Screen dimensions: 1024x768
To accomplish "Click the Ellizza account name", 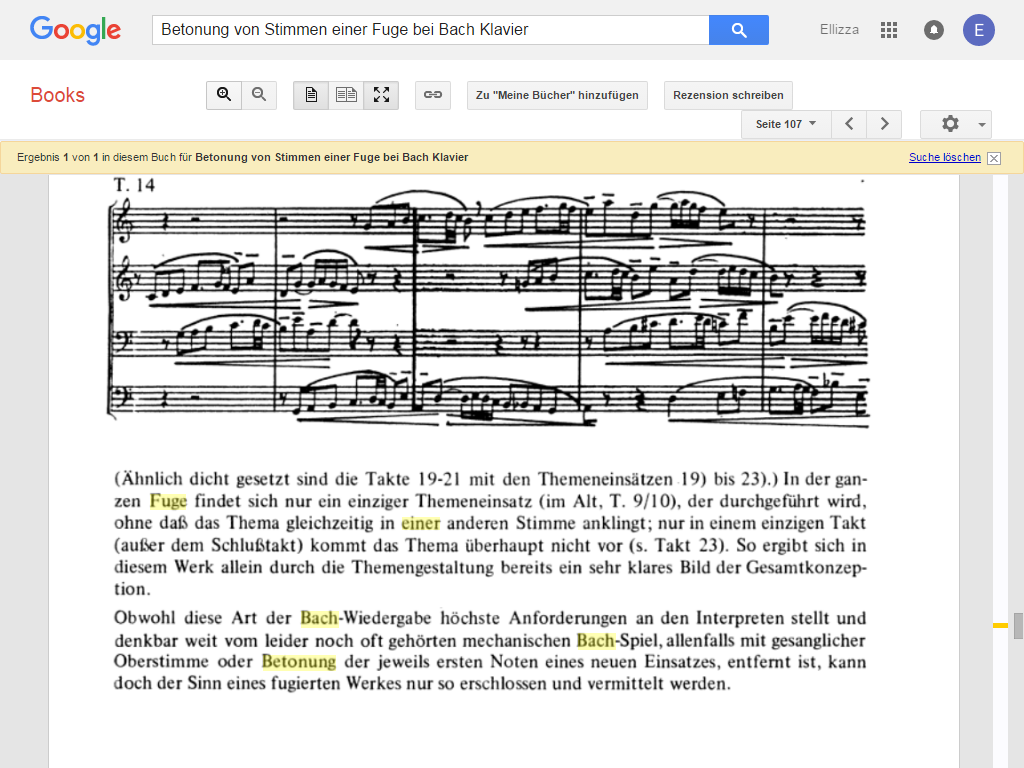I will (839, 30).
